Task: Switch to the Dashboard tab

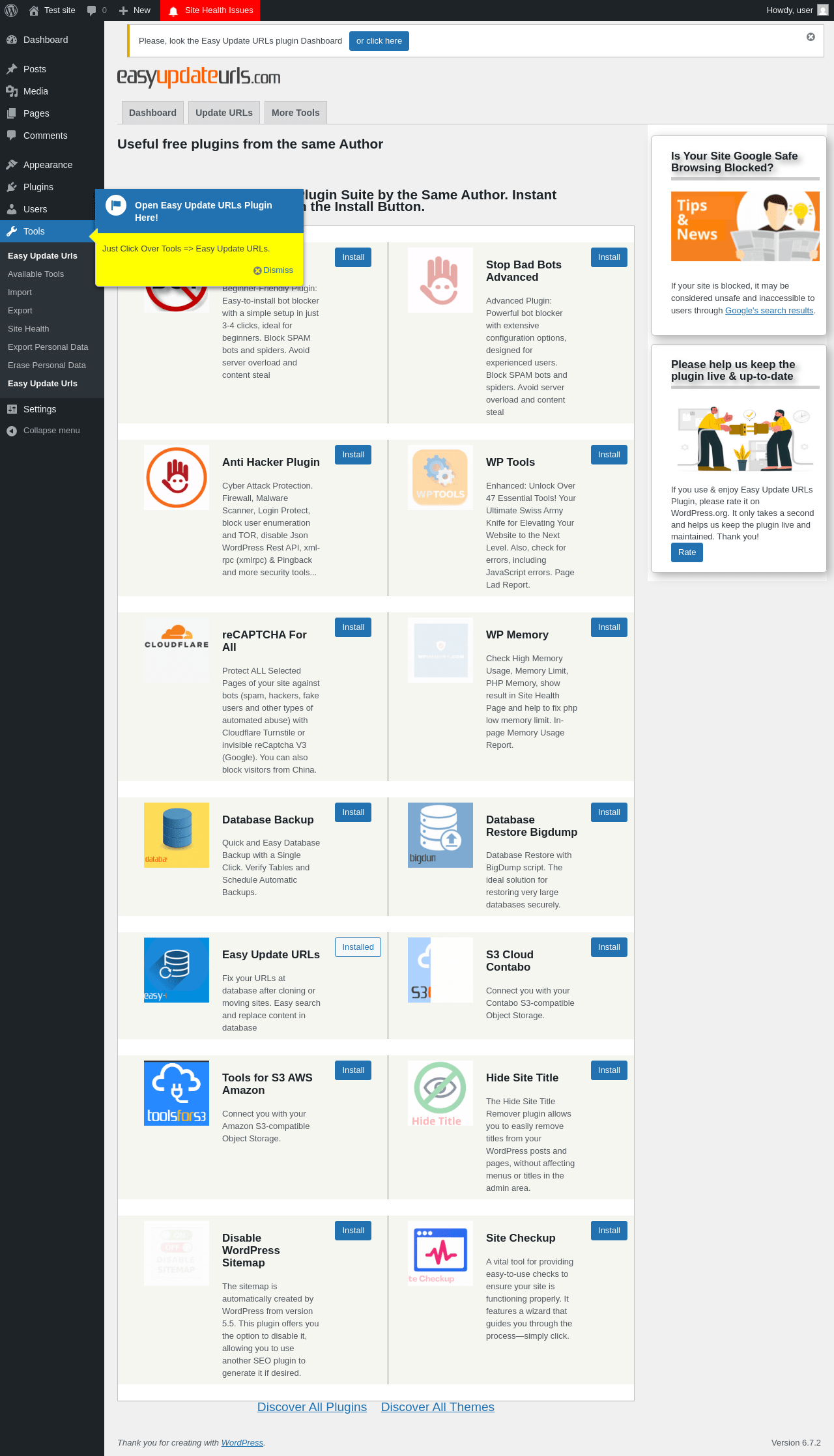Action: [152, 113]
